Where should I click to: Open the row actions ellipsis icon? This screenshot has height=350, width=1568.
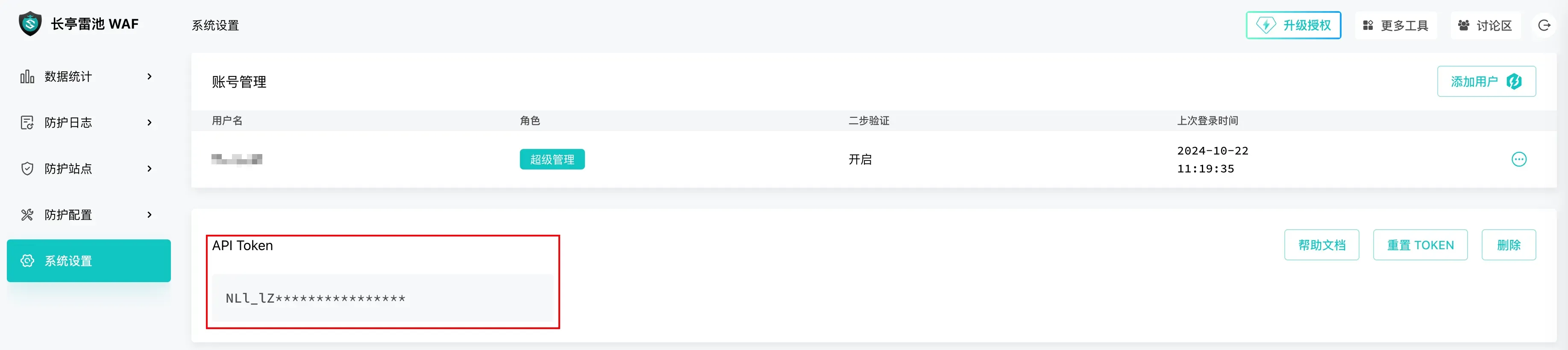point(1519,159)
